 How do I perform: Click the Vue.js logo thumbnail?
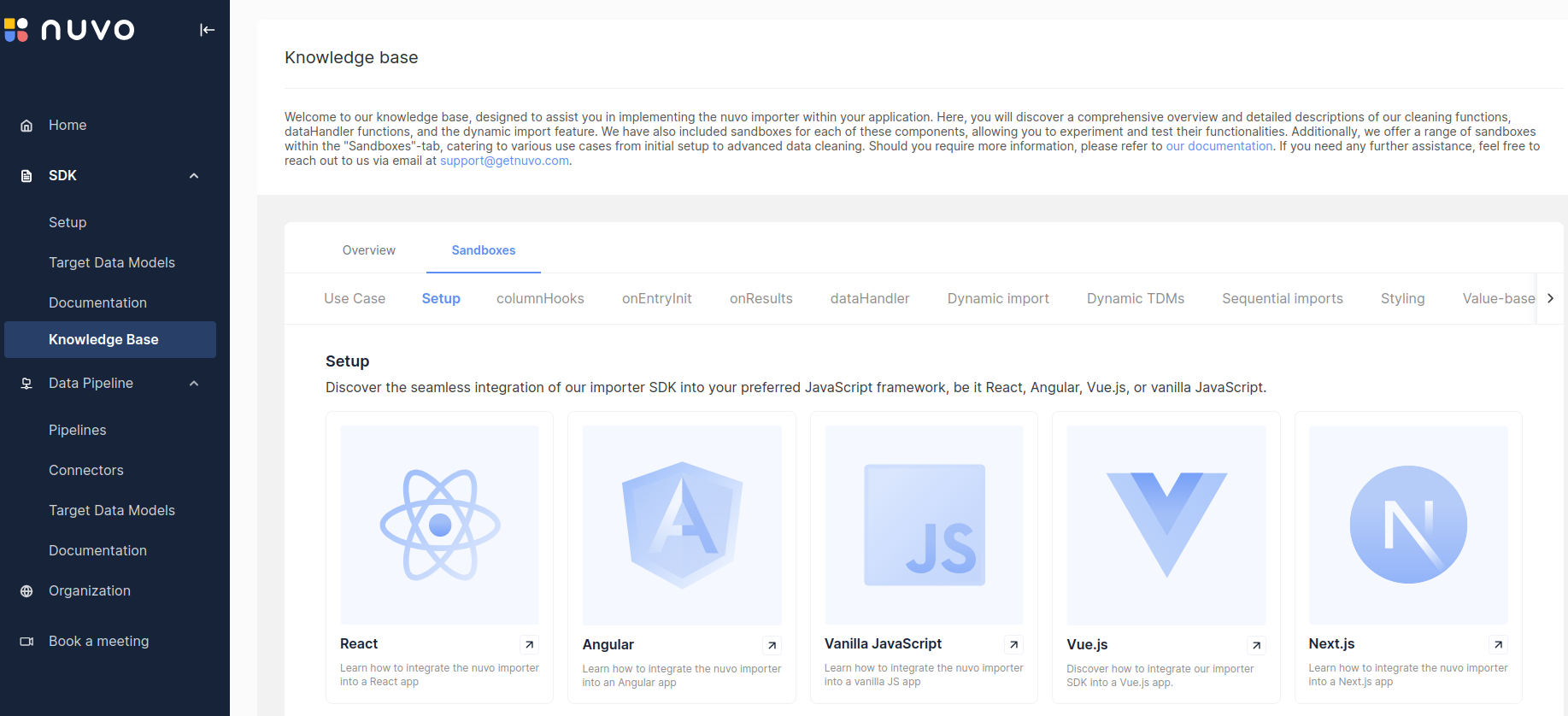click(1166, 525)
